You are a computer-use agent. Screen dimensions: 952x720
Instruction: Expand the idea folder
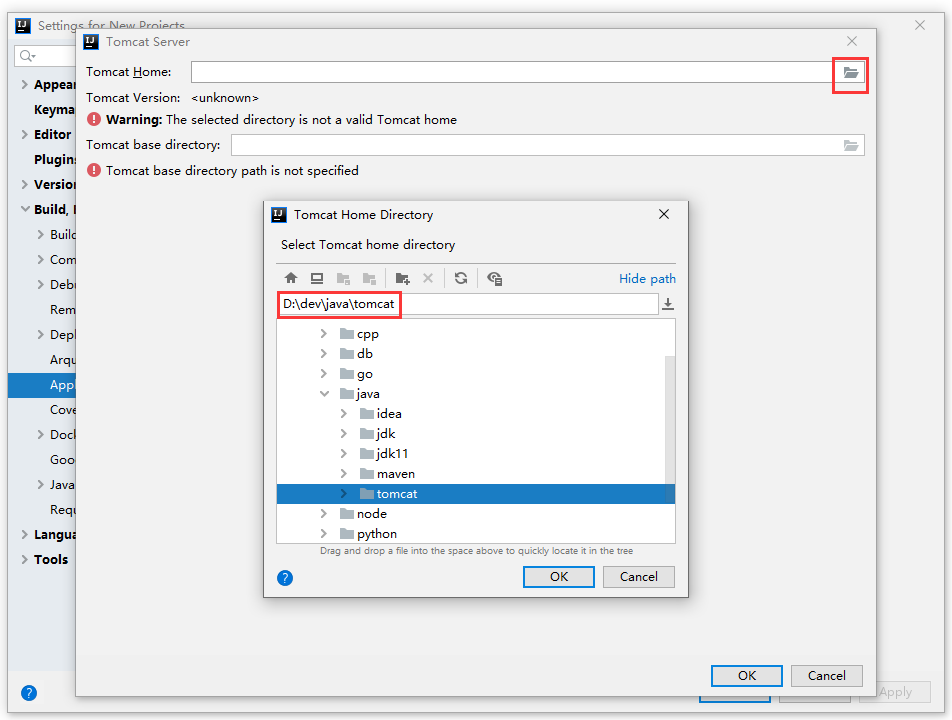[x=344, y=413]
